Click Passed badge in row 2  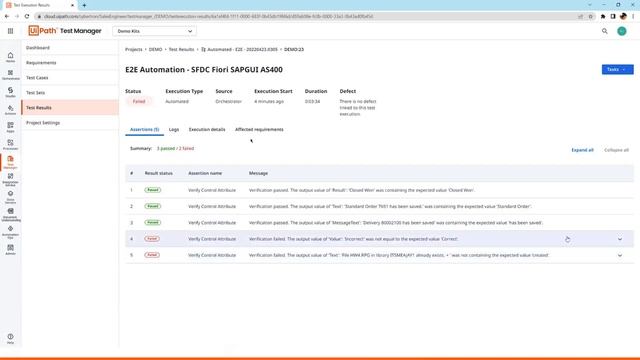[153, 207]
